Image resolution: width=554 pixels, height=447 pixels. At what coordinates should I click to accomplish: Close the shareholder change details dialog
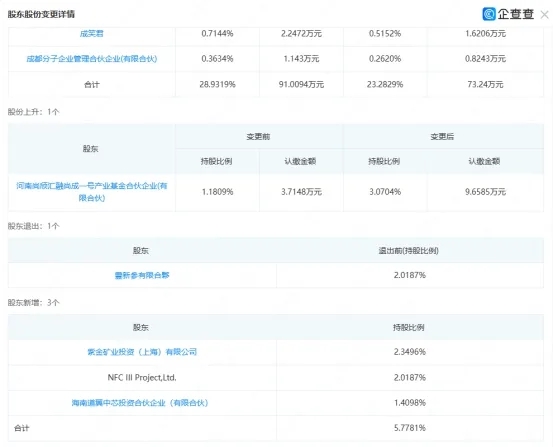pyautogui.click(x=544, y=14)
